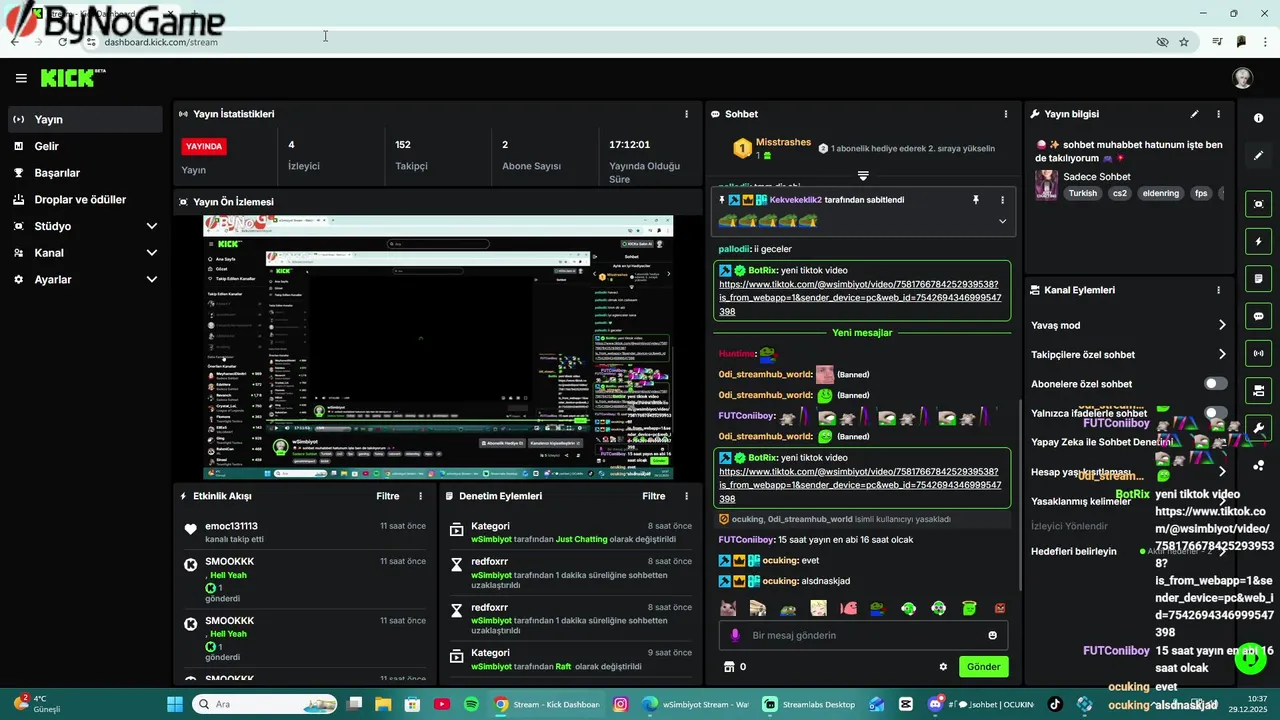Open Droplar ve ödüller page
This screenshot has width=1280, height=720.
tap(84, 200)
